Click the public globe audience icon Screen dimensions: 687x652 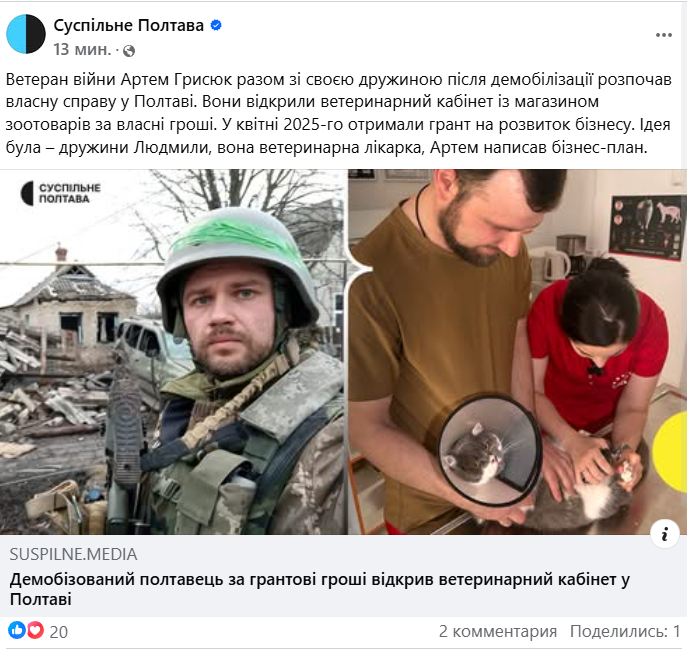129,51
